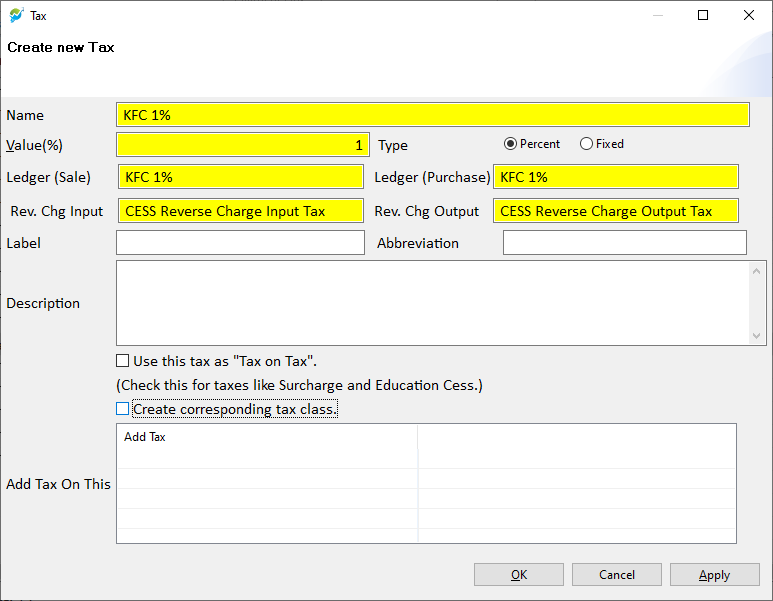The image size is (773, 601).
Task: Click the Abbreviation input field
Action: click(x=625, y=243)
